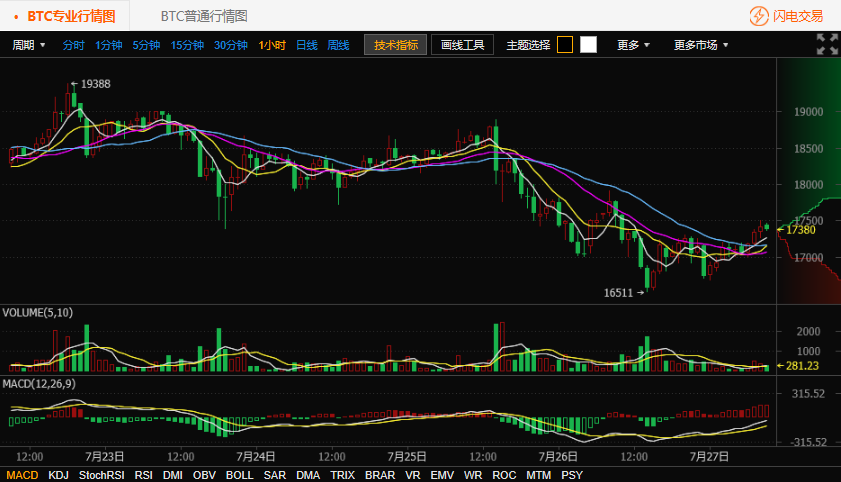Click the 7月25日 date on time axis

tap(407, 457)
